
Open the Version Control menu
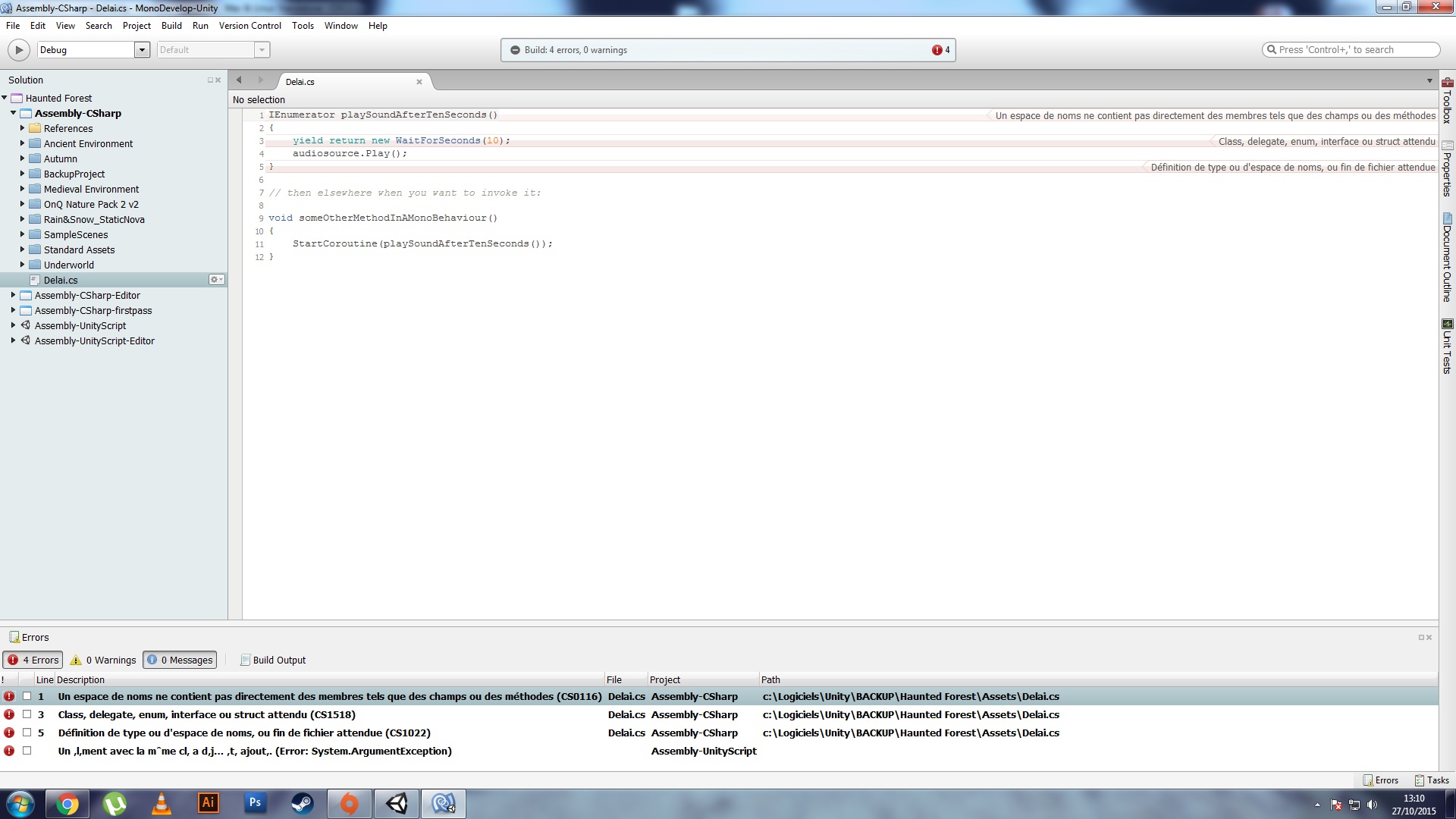pos(249,26)
